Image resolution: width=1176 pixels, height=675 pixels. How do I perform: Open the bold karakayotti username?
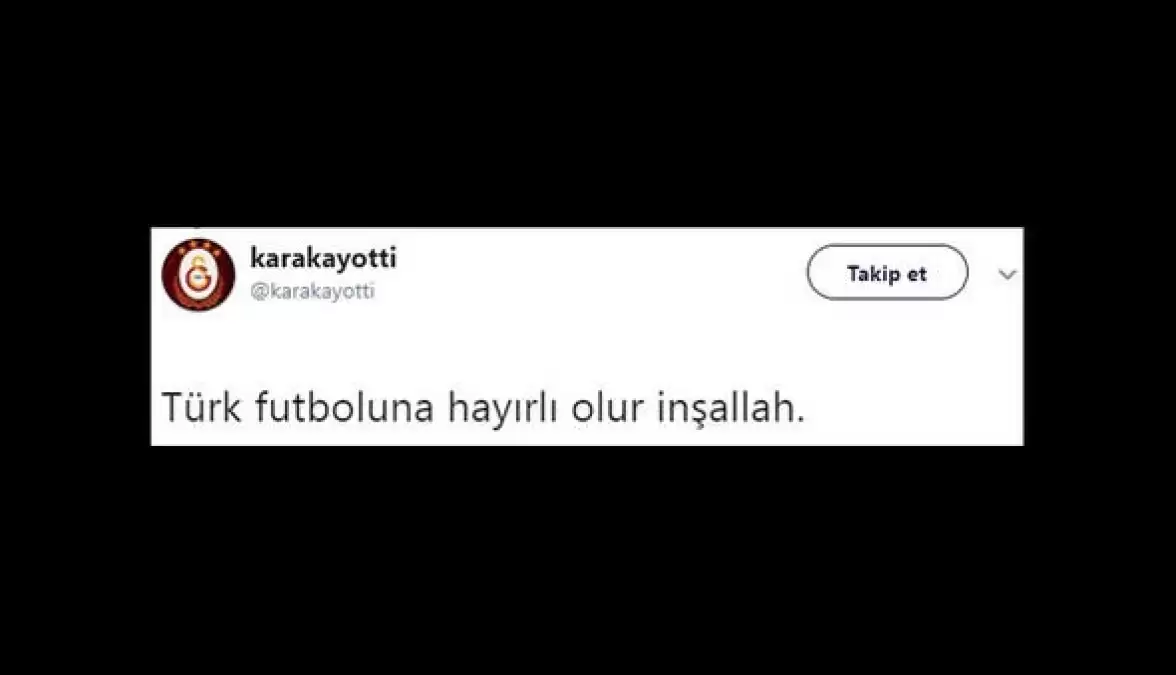point(323,258)
